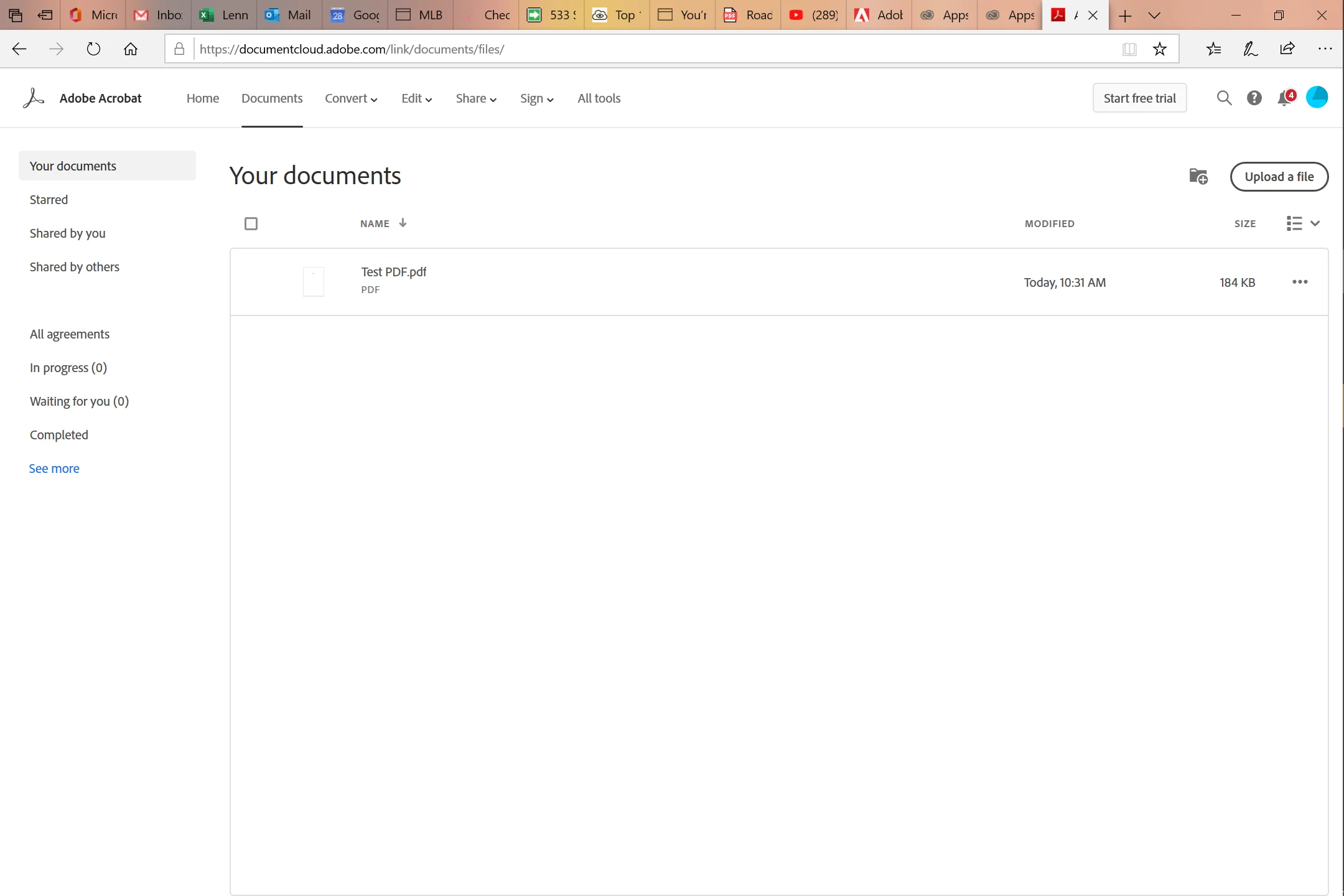Tick the select all documents checkbox
Viewport: 1344px width, 896px height.
click(251, 224)
